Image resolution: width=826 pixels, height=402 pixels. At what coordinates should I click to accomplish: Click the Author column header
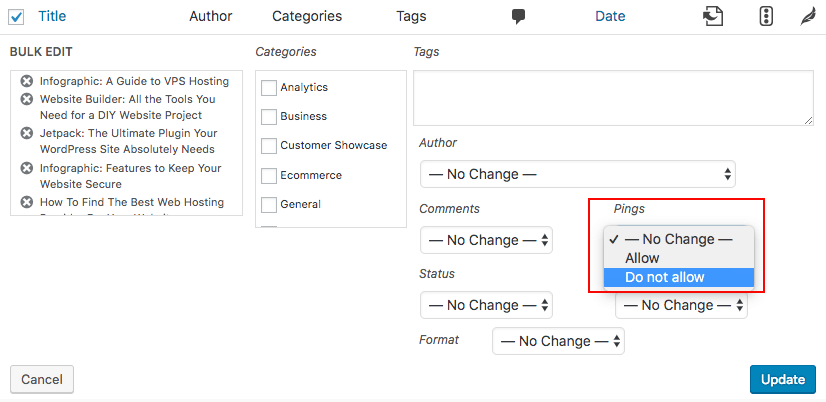211,16
